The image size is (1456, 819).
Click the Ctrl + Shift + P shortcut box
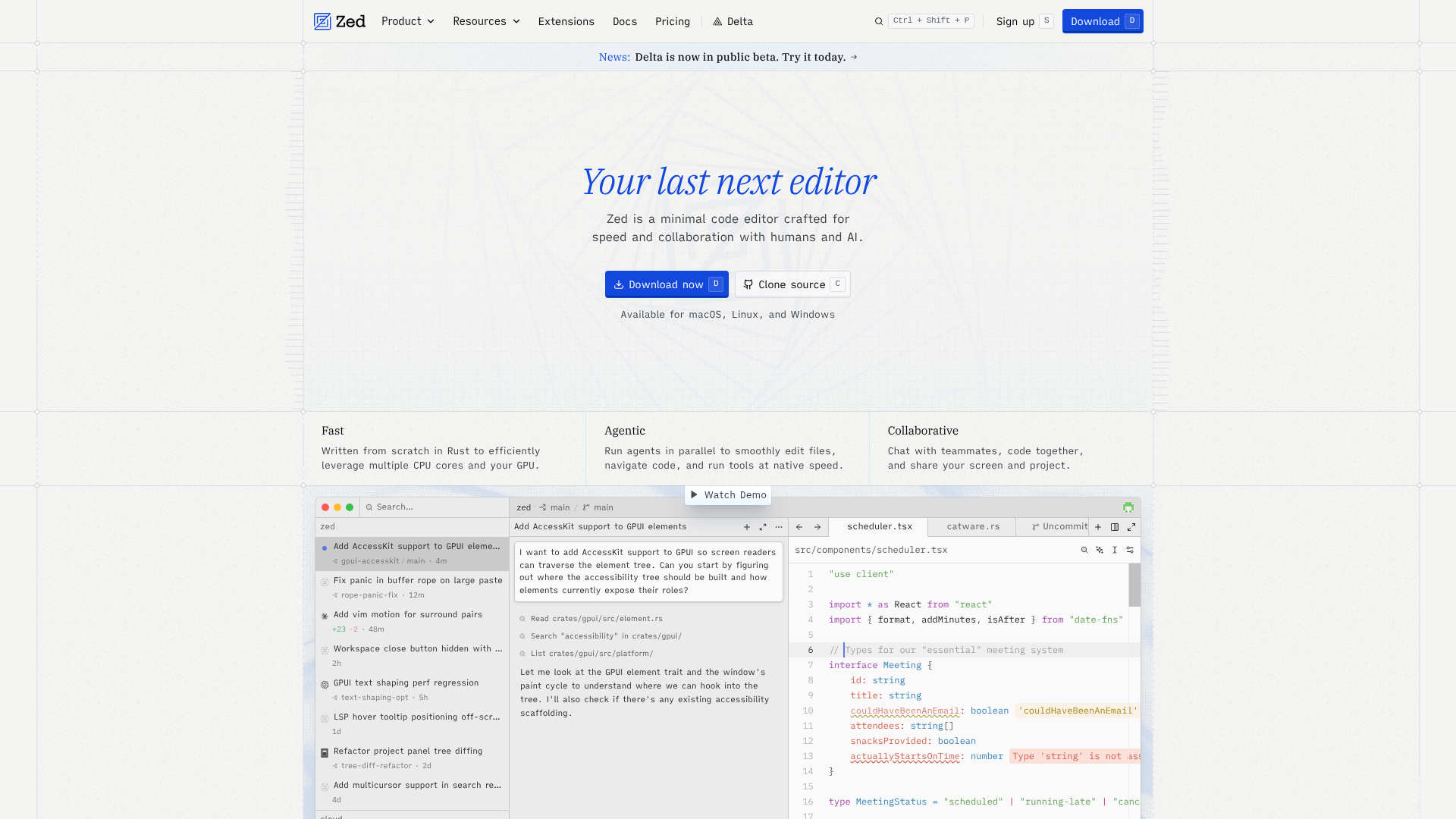click(931, 21)
